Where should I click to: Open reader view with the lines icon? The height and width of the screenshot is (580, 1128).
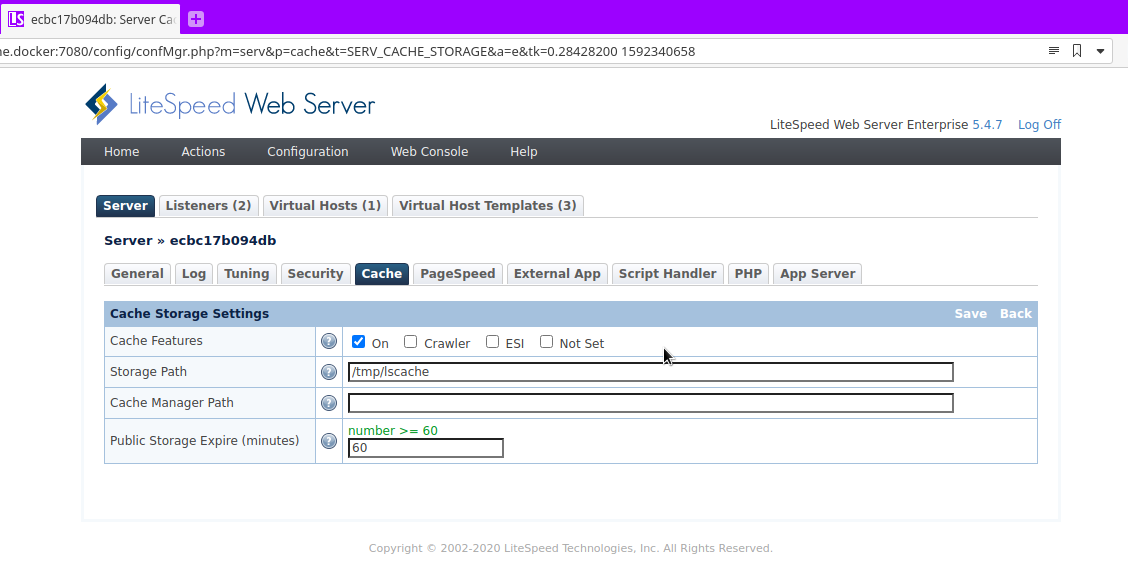1052,49
